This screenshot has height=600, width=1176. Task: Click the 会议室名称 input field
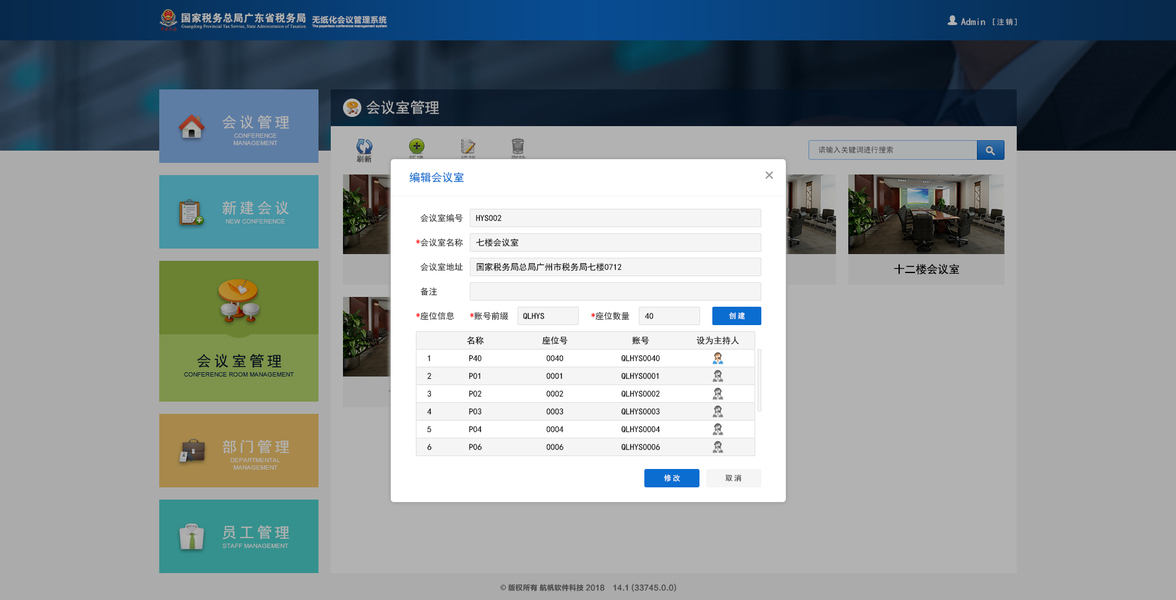point(615,242)
